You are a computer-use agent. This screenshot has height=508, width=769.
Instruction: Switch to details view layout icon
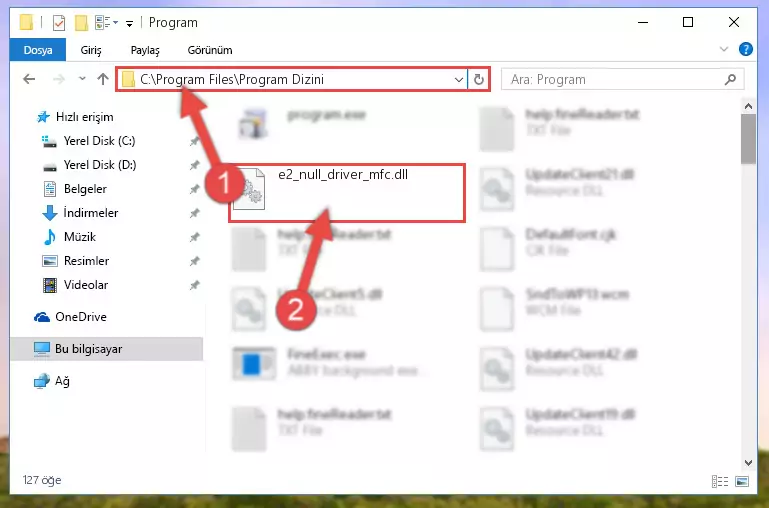click(720, 482)
